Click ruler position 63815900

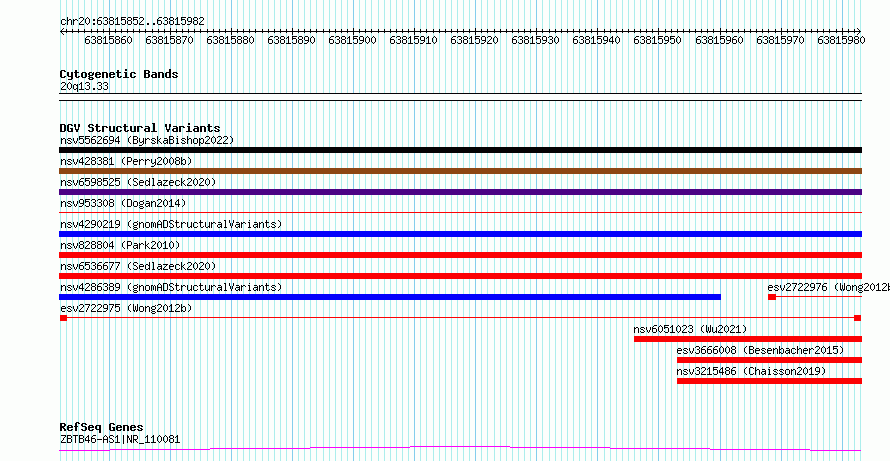coord(352,40)
